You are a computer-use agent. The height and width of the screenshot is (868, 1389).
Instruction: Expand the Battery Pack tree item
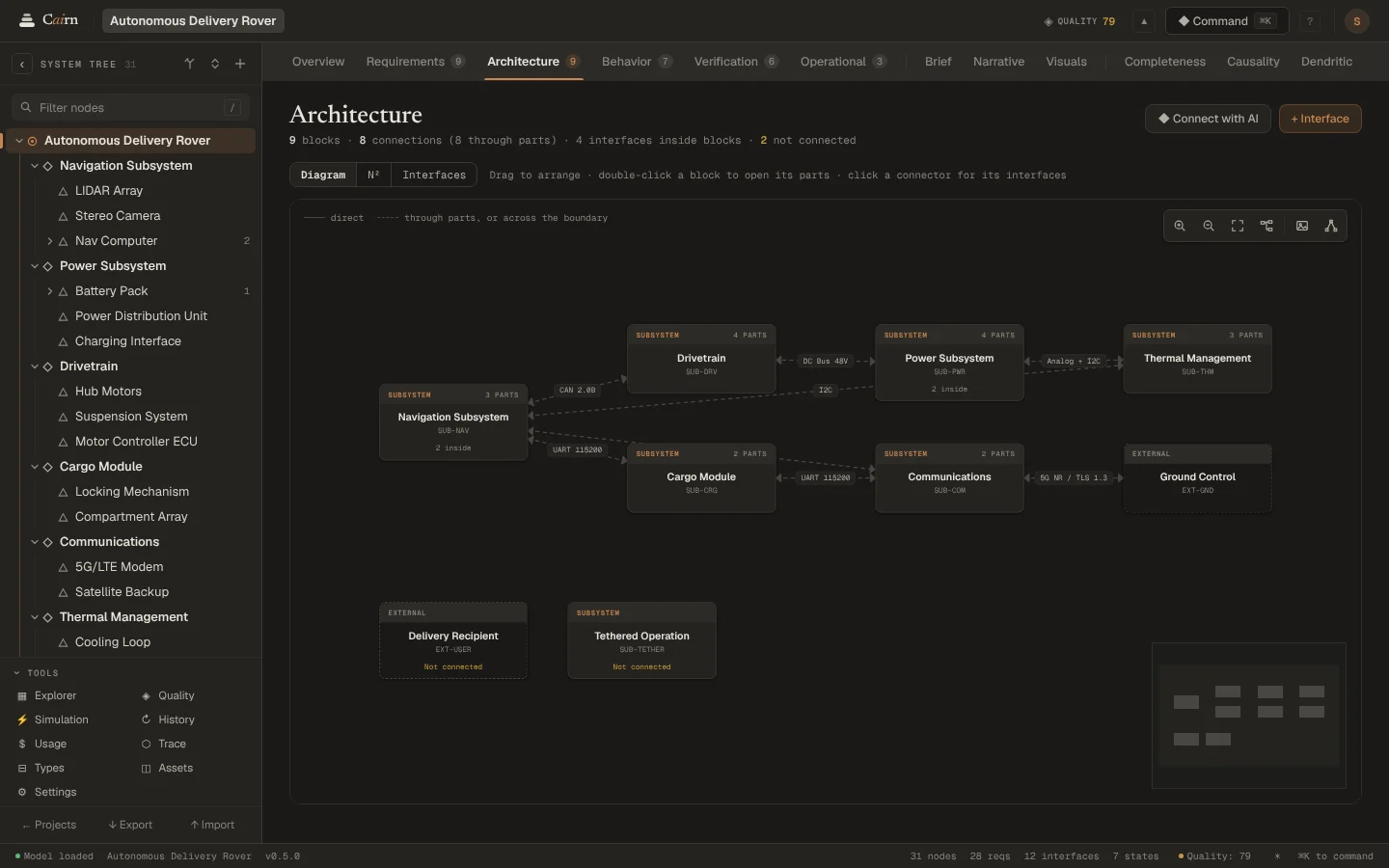coord(49,291)
